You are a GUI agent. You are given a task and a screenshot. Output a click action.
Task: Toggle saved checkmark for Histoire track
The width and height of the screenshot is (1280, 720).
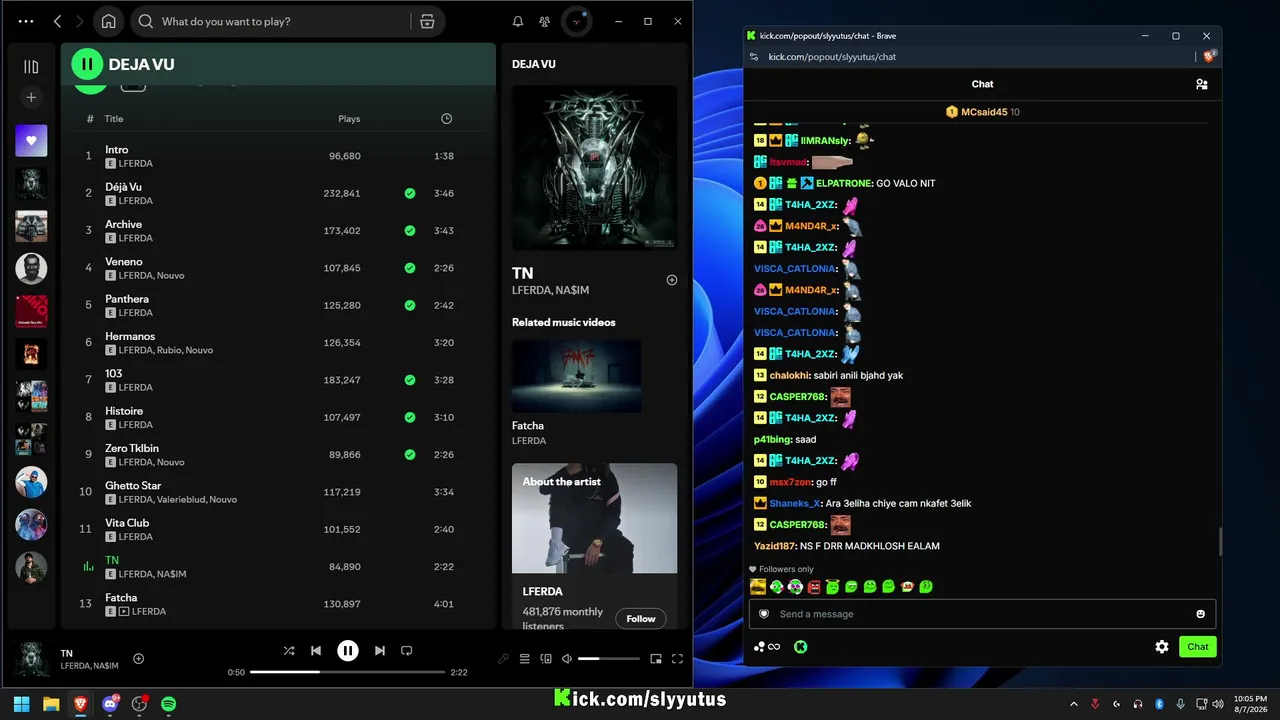click(x=410, y=417)
